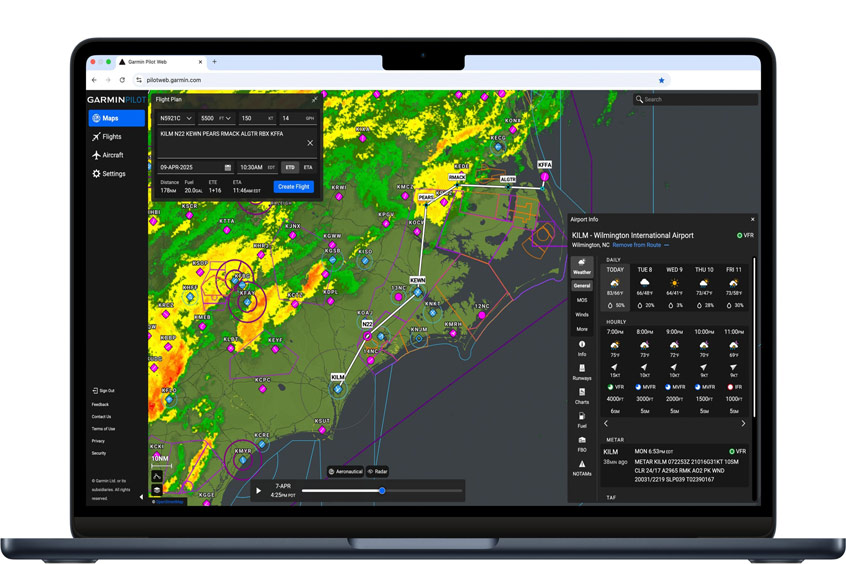Switch time mode to ETA
This screenshot has width=846, height=564.
click(x=308, y=168)
